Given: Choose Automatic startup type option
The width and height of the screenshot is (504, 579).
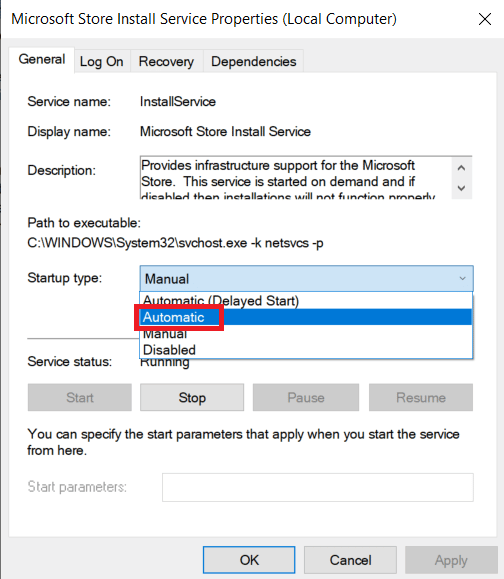Looking at the screenshot, I should [x=306, y=317].
